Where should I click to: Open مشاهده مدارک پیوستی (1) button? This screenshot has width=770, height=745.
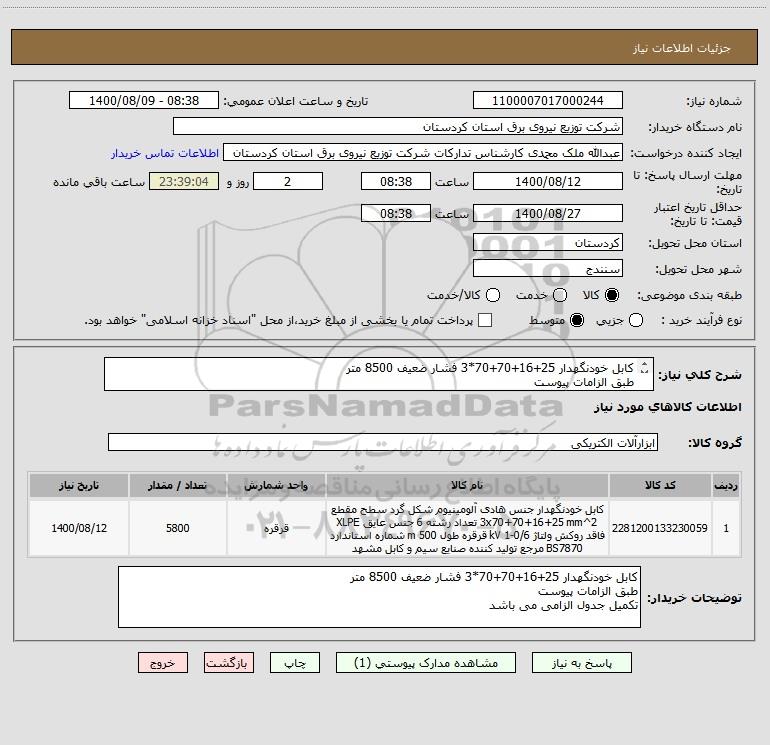426,663
